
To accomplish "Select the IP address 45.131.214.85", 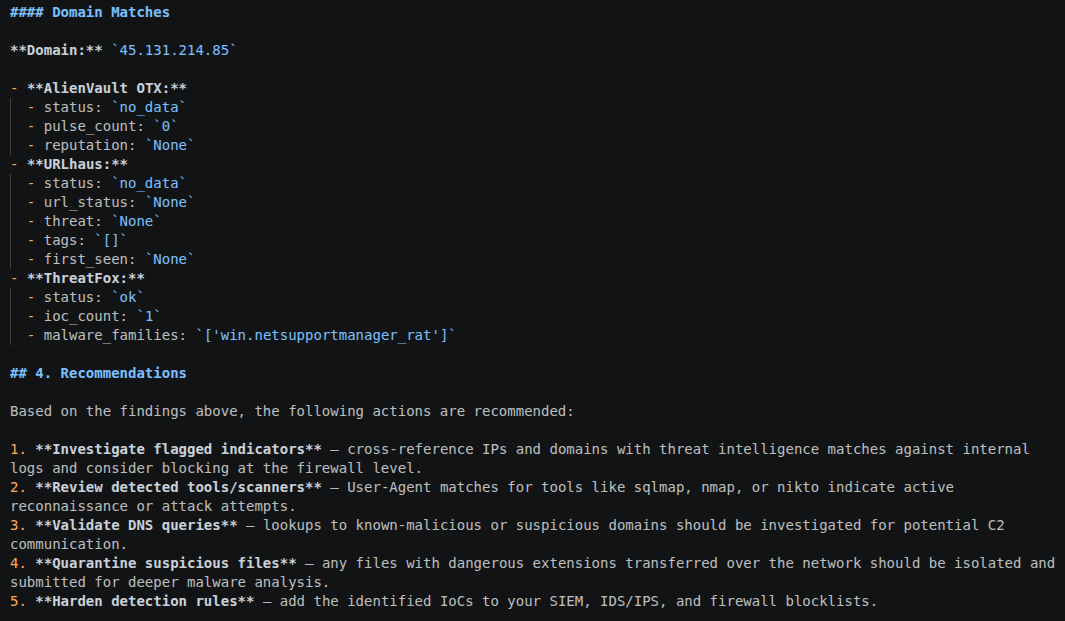I will click(174, 50).
